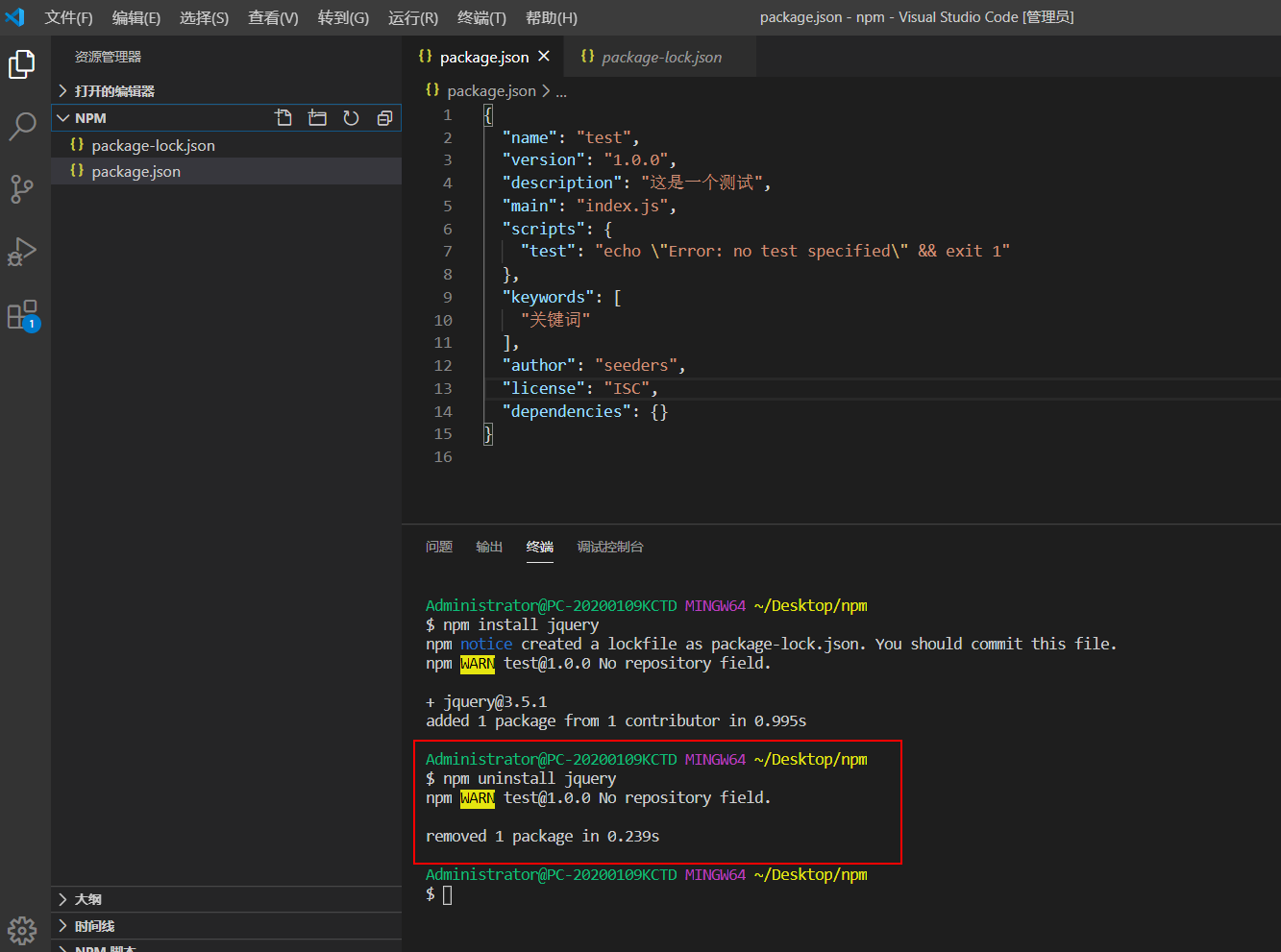
Task: Click line number 1 in the gutter
Action: click(447, 114)
